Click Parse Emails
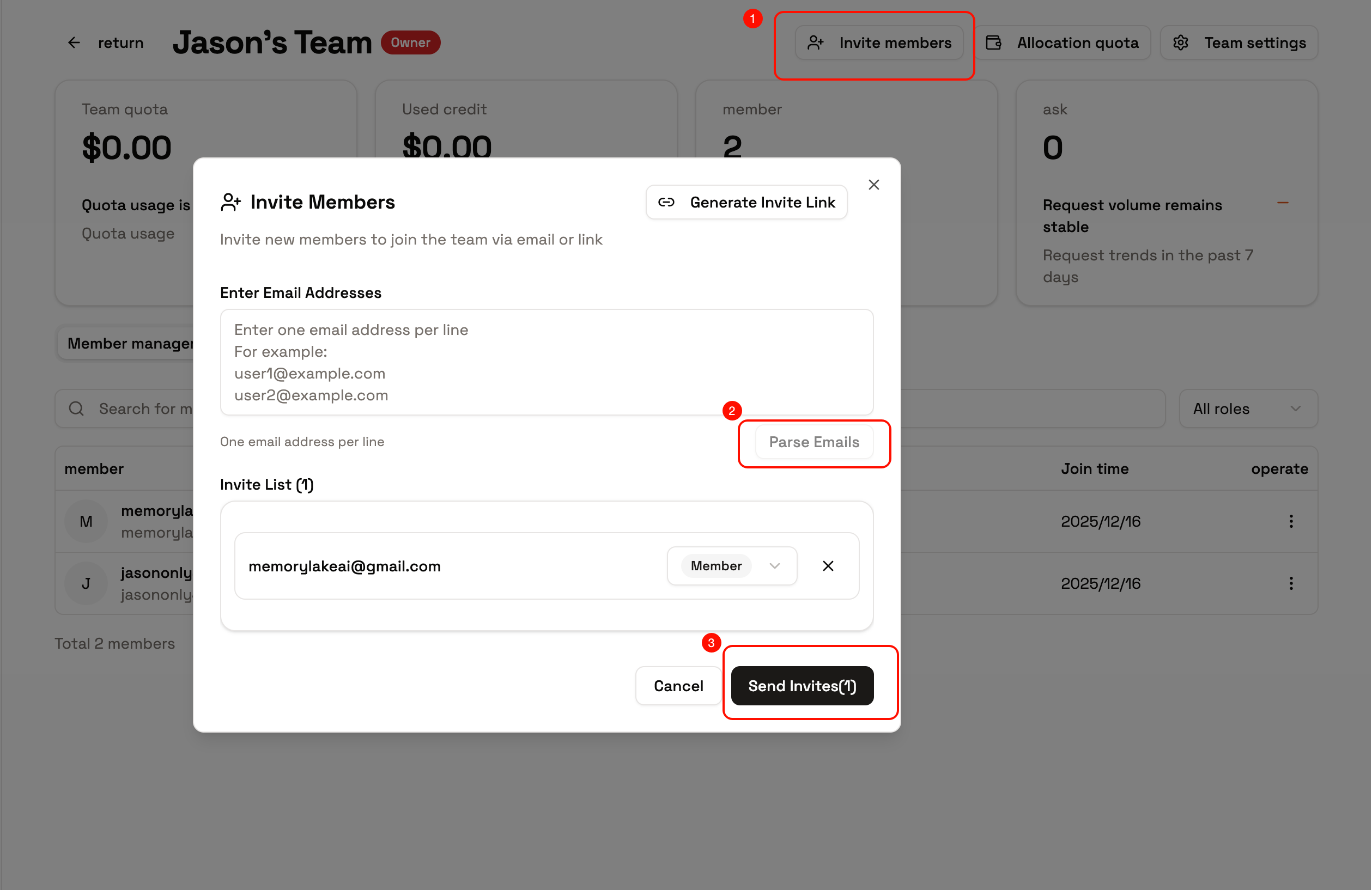 click(x=814, y=442)
